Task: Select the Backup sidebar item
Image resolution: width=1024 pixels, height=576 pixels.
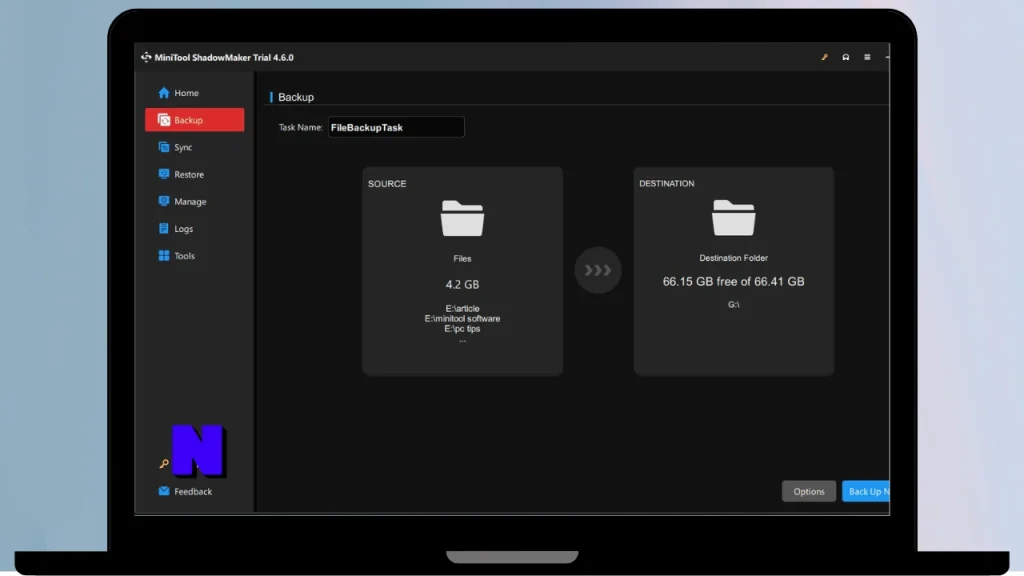Action: [194, 120]
